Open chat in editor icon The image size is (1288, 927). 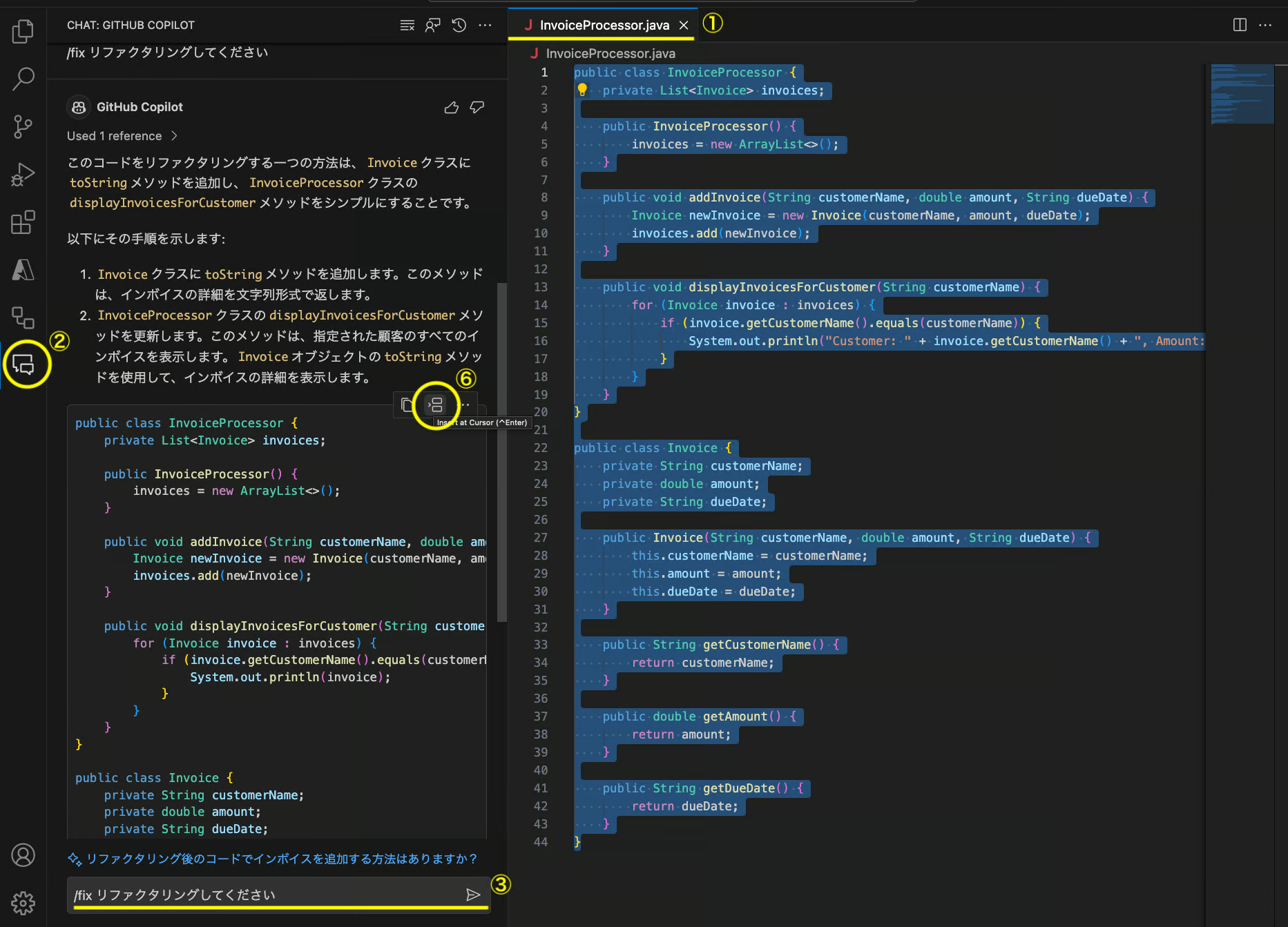point(433,26)
